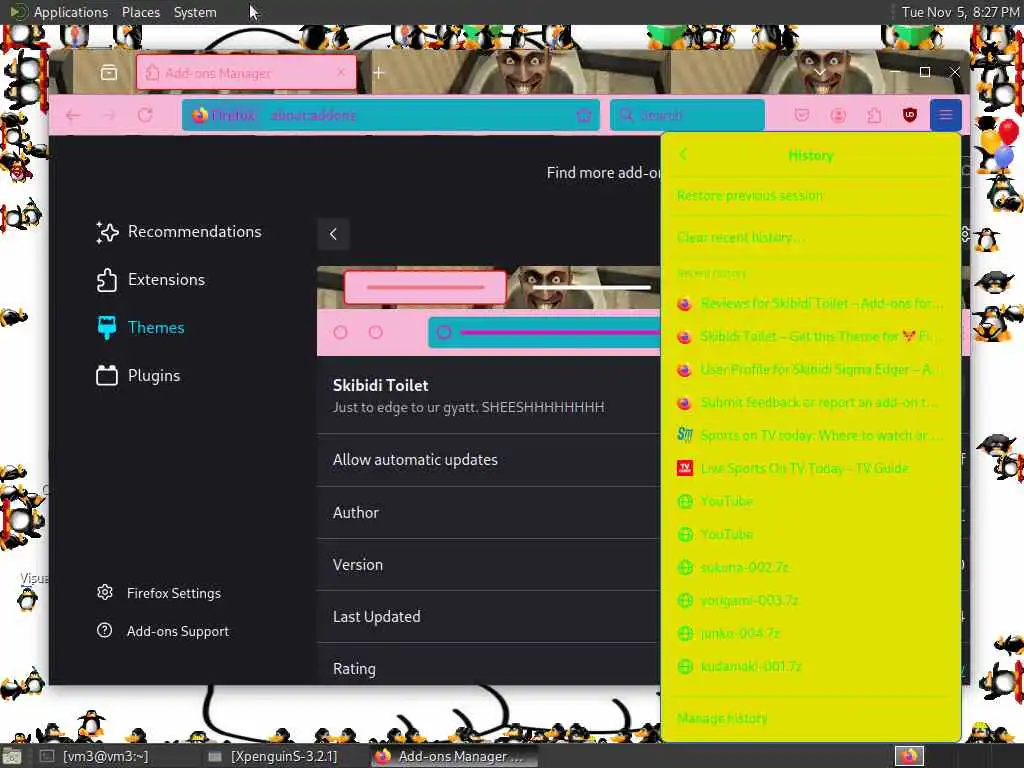Click Restore previous session

(x=810, y=195)
